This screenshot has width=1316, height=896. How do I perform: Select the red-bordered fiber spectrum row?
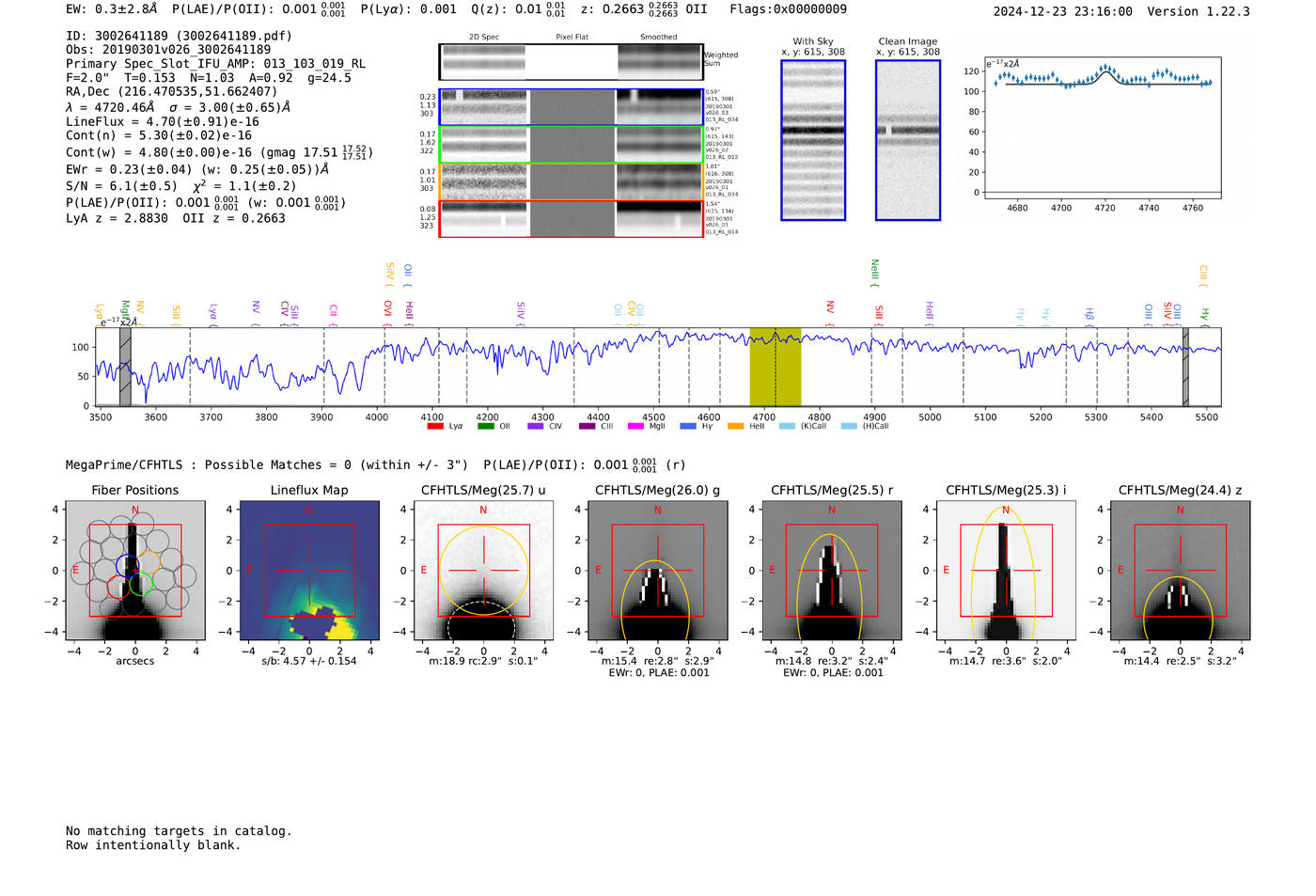tap(571, 219)
